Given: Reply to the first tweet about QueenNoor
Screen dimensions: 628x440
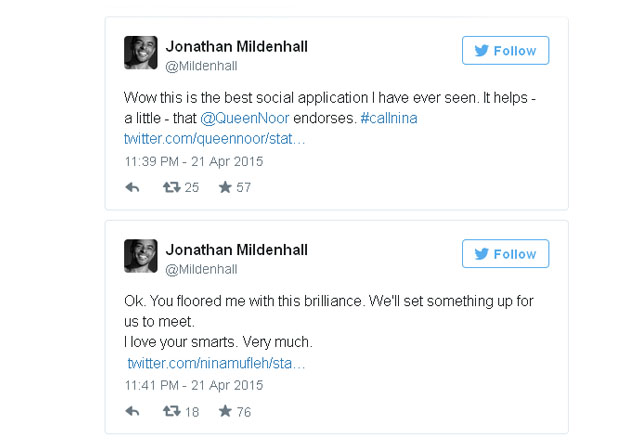Looking at the screenshot, I should (132, 187).
